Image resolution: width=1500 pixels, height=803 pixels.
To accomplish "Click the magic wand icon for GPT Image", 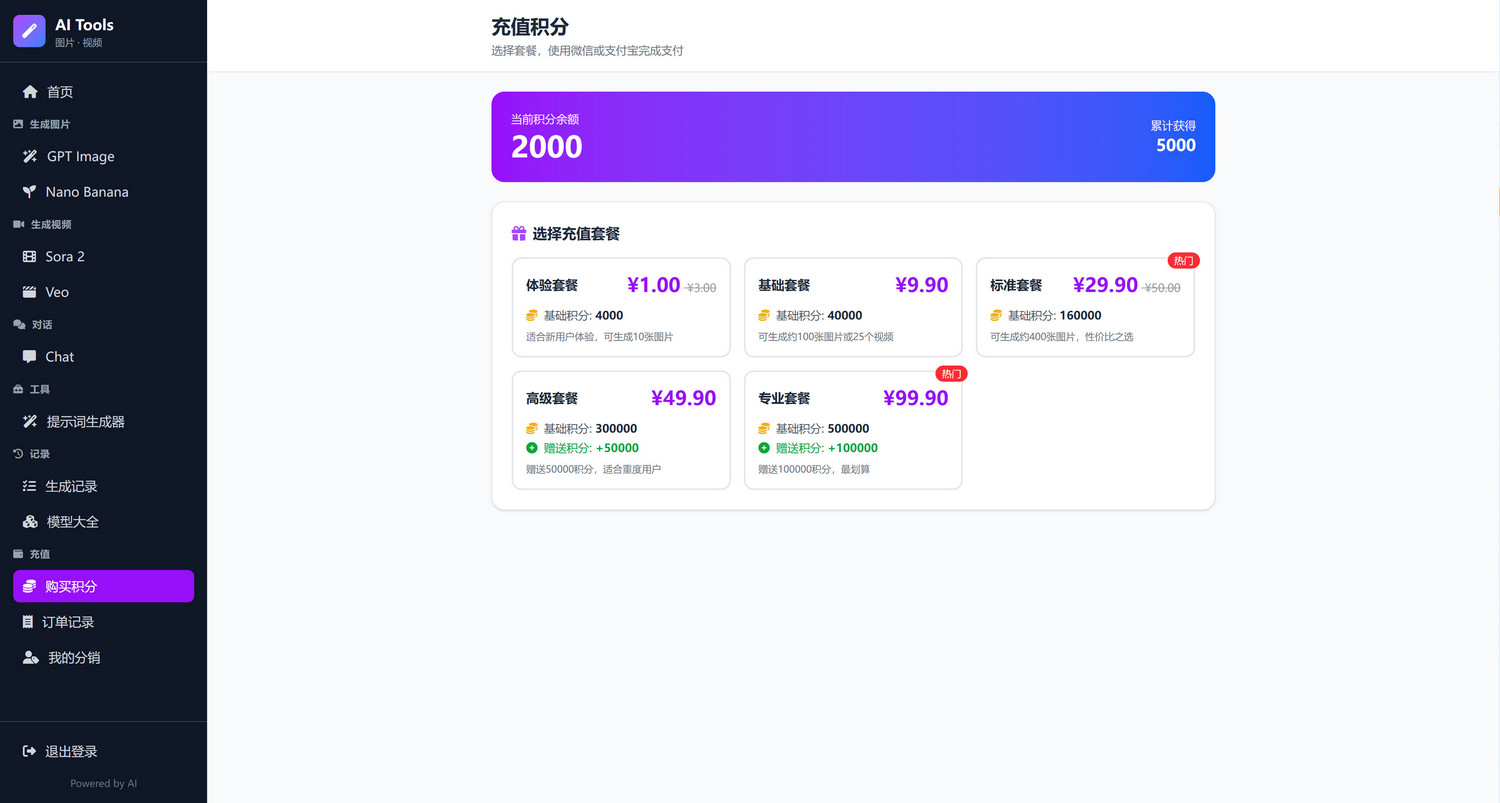I will [30, 157].
